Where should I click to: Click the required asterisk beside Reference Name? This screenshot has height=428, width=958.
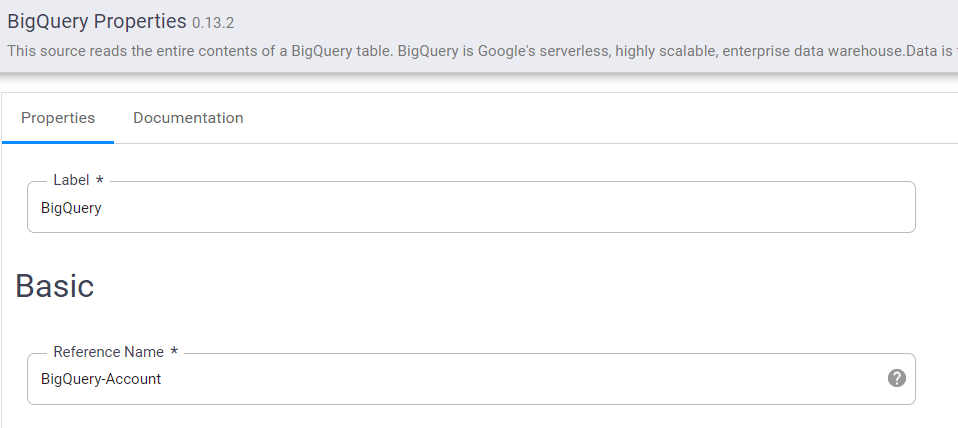pyautogui.click(x=174, y=352)
